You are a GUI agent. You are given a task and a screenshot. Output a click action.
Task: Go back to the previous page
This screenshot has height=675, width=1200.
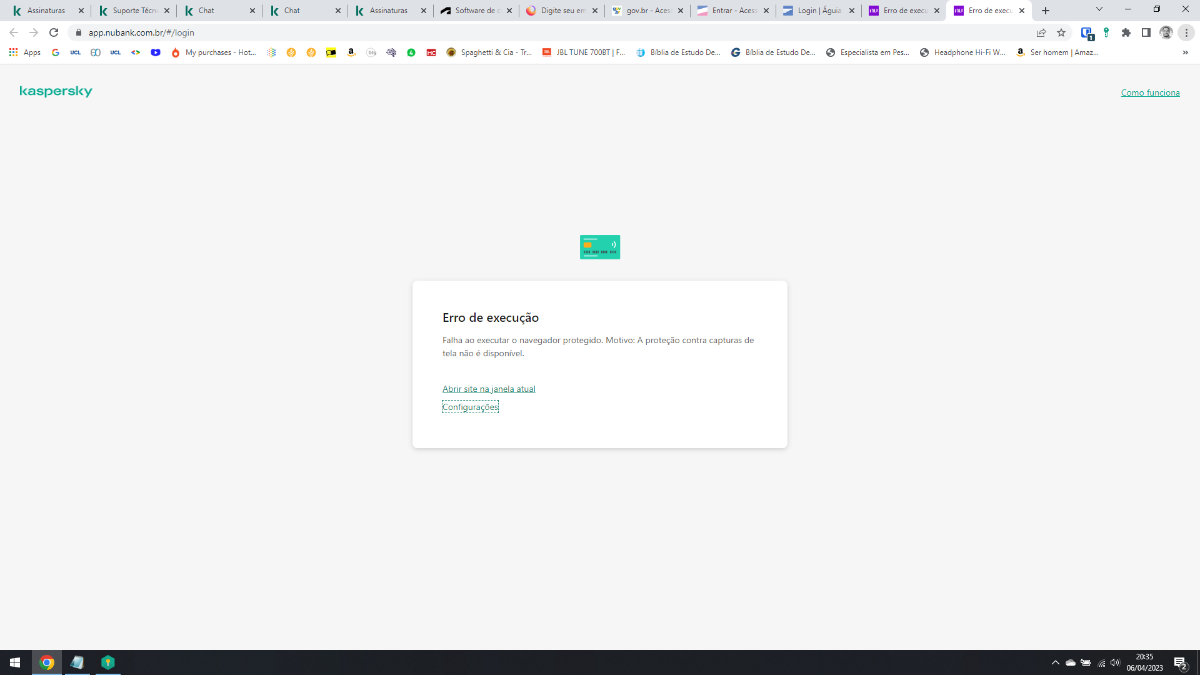(x=14, y=32)
